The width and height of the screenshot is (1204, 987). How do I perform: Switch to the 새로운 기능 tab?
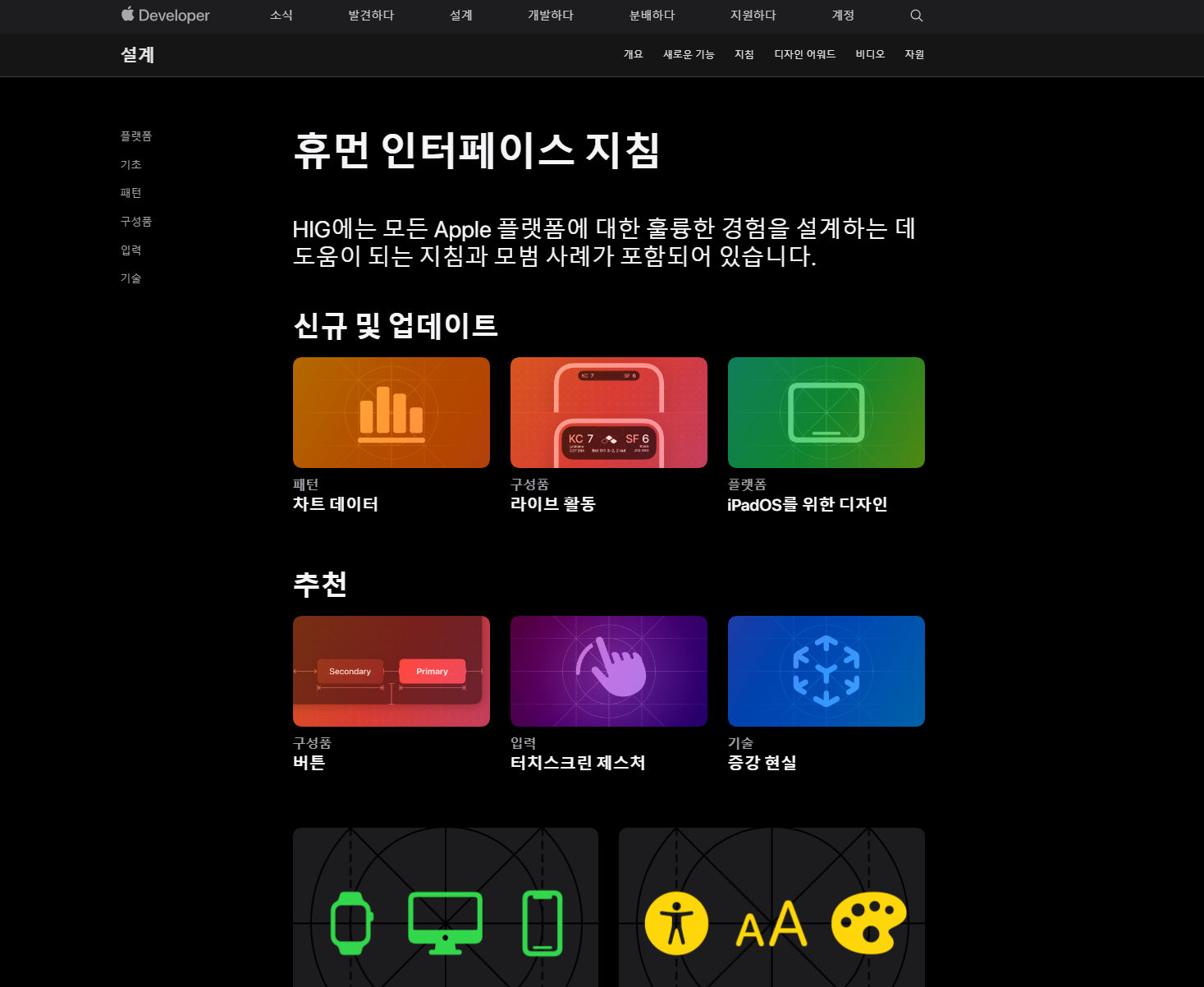tap(689, 54)
